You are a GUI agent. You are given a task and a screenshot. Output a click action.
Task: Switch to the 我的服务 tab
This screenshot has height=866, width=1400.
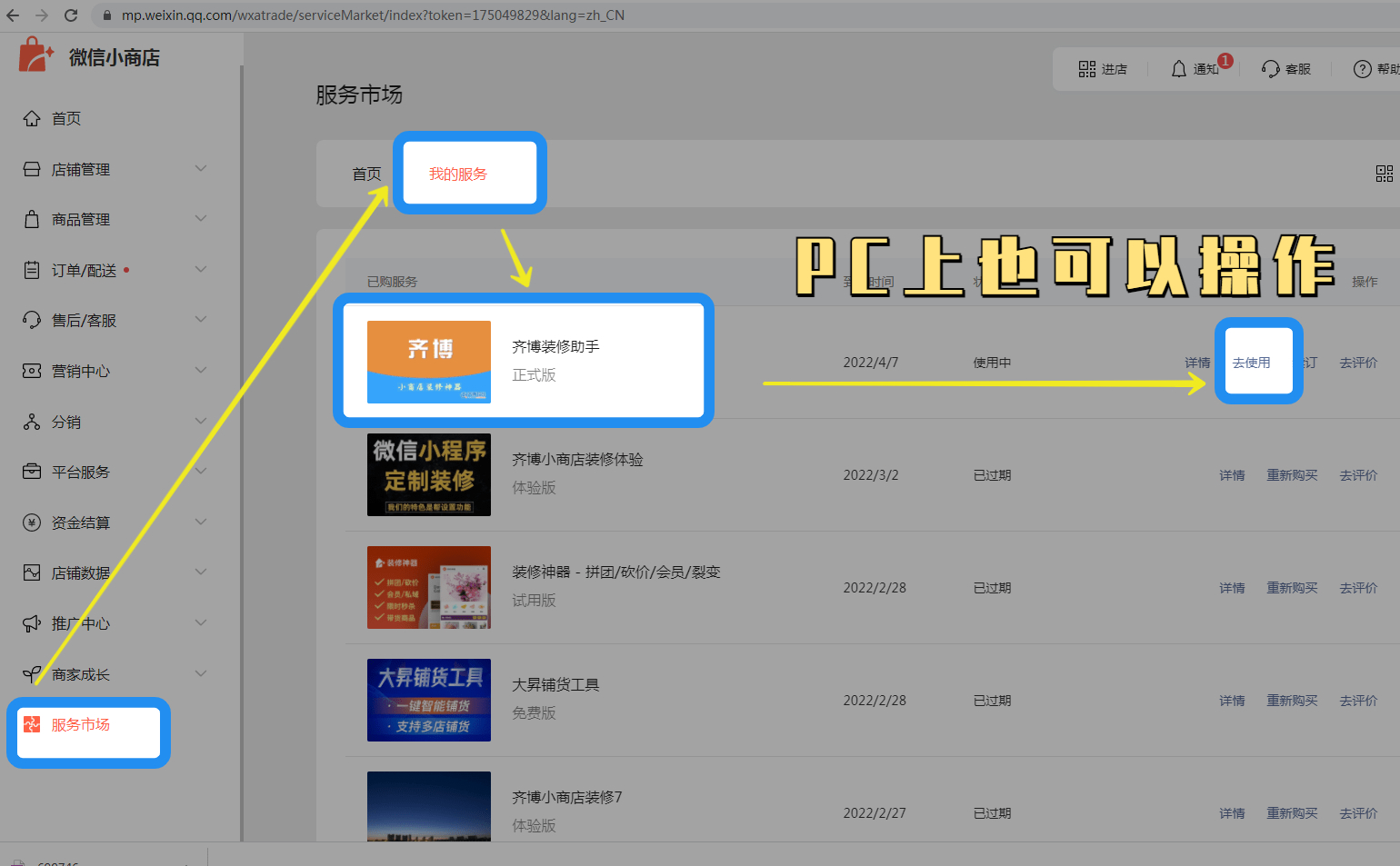(x=458, y=174)
